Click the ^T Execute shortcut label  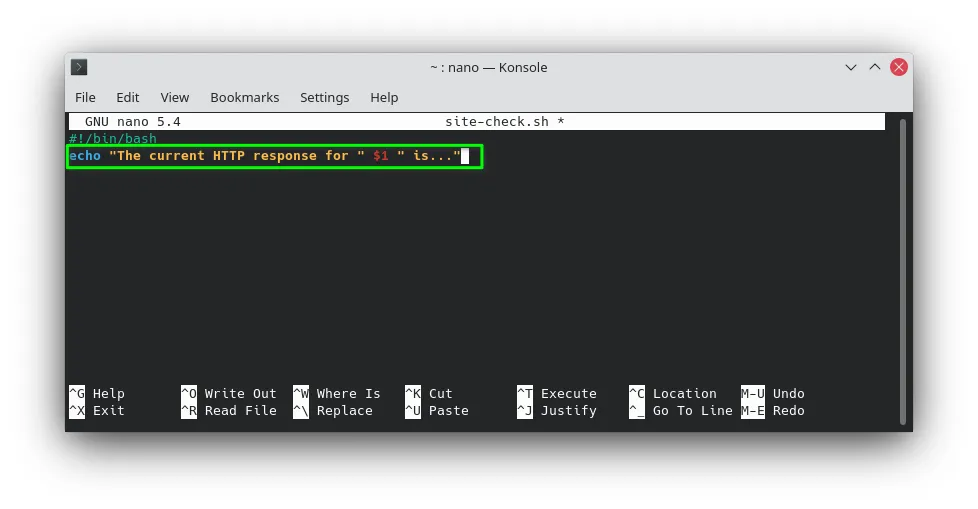pos(557,394)
